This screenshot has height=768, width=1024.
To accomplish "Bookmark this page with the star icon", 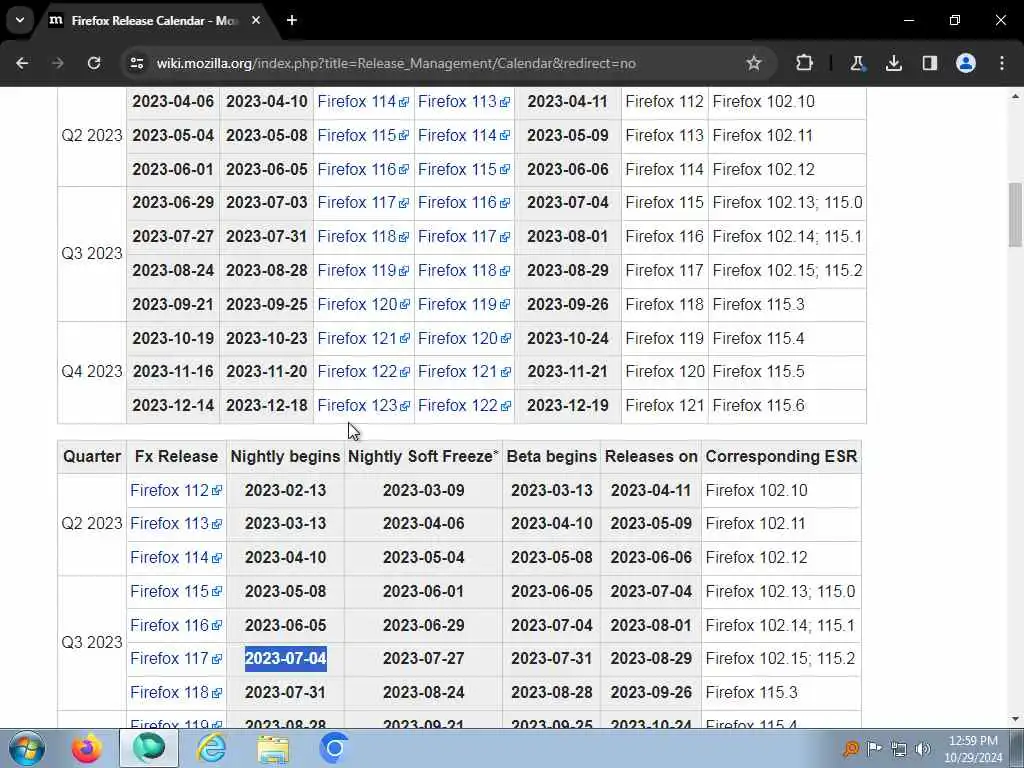I will (x=754, y=63).
